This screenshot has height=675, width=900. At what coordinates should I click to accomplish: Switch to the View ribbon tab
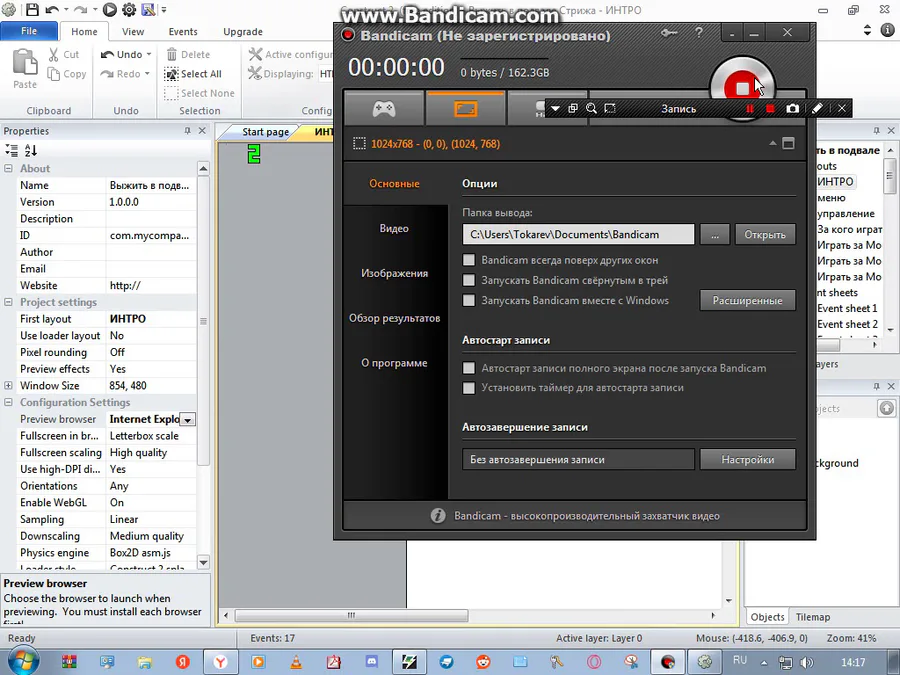(133, 32)
